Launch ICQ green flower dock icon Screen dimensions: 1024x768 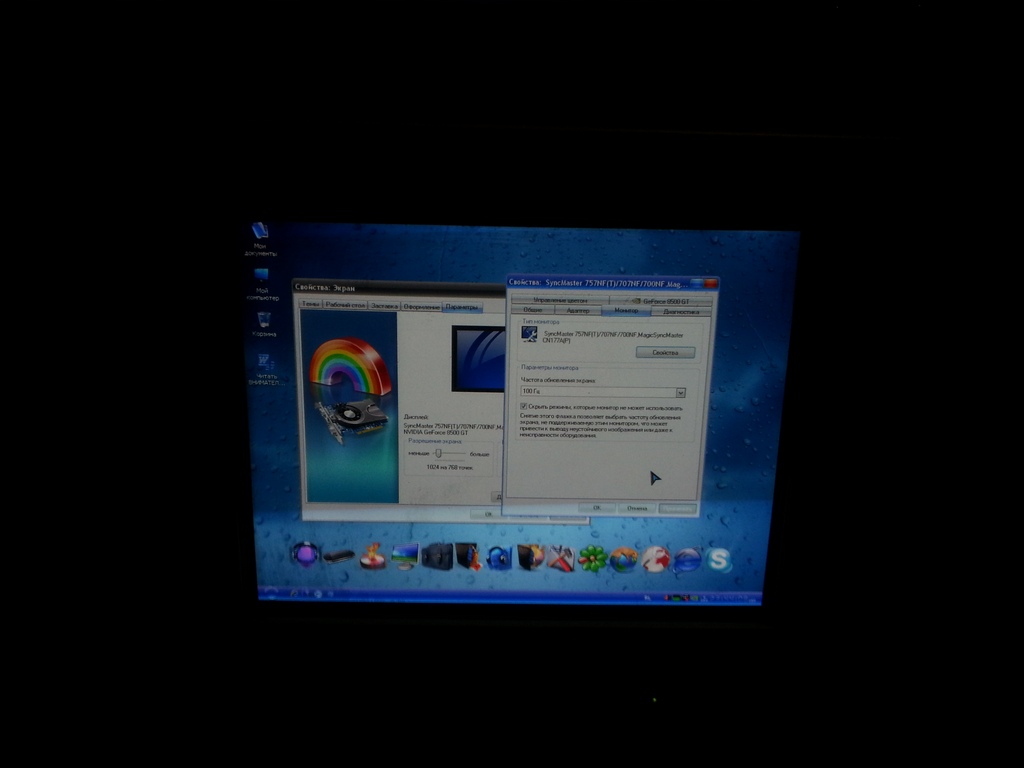tap(592, 558)
